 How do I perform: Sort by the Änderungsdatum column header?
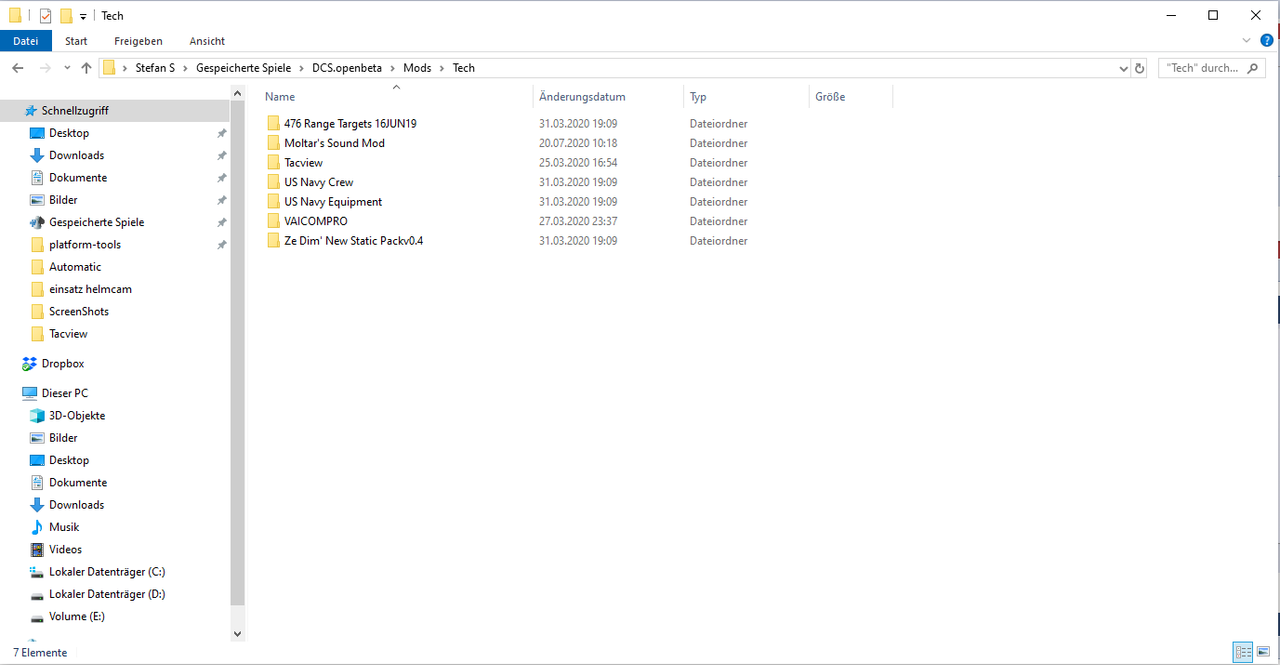[x=582, y=97]
